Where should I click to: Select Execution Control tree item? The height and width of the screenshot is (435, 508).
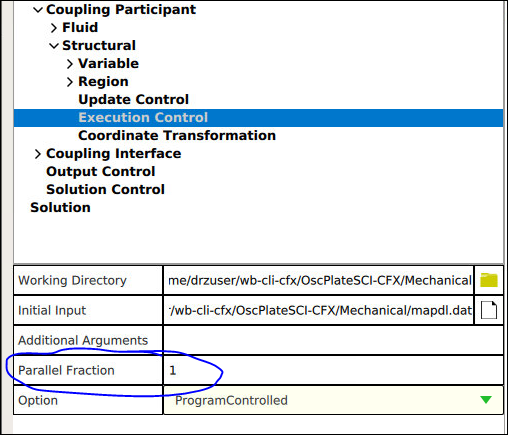coord(143,117)
